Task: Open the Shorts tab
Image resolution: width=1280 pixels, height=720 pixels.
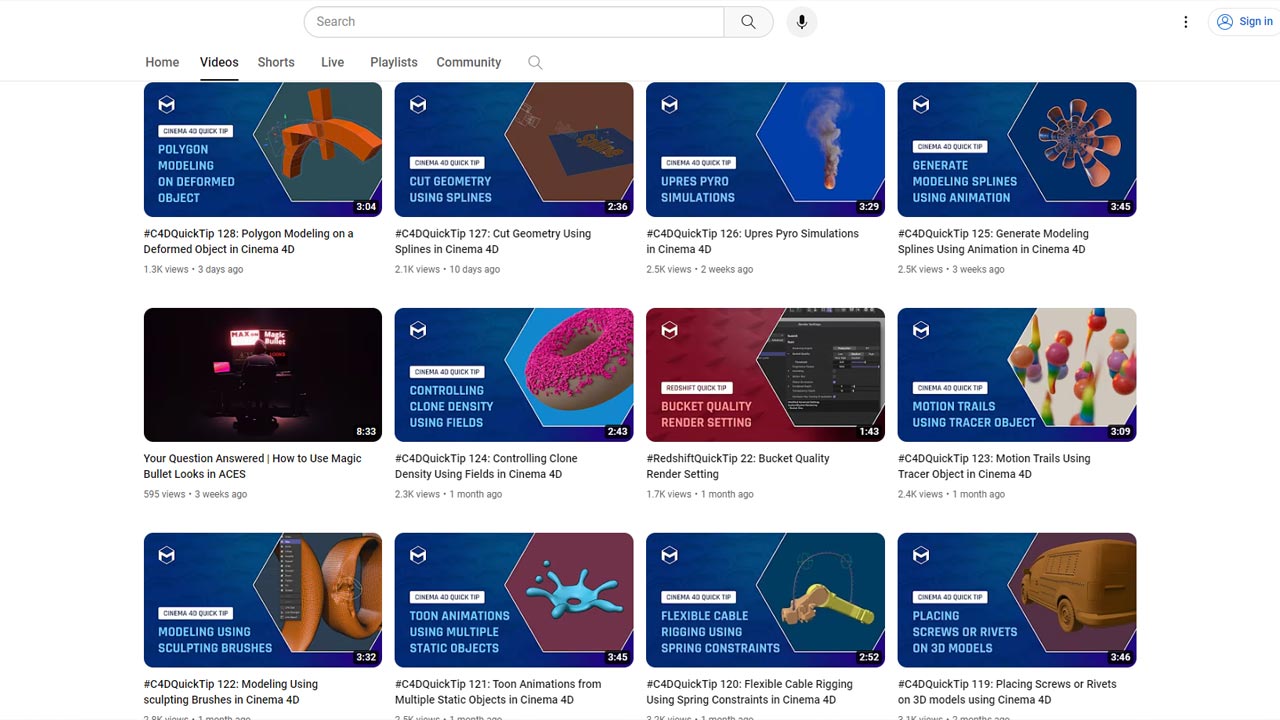Action: point(276,62)
